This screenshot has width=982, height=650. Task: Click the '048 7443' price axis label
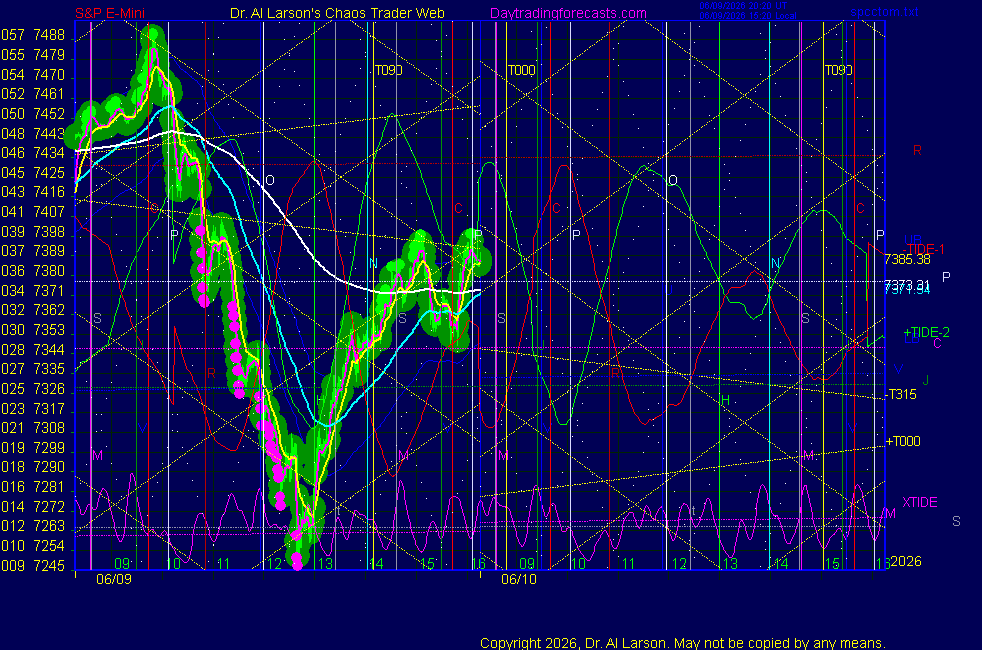(33, 134)
